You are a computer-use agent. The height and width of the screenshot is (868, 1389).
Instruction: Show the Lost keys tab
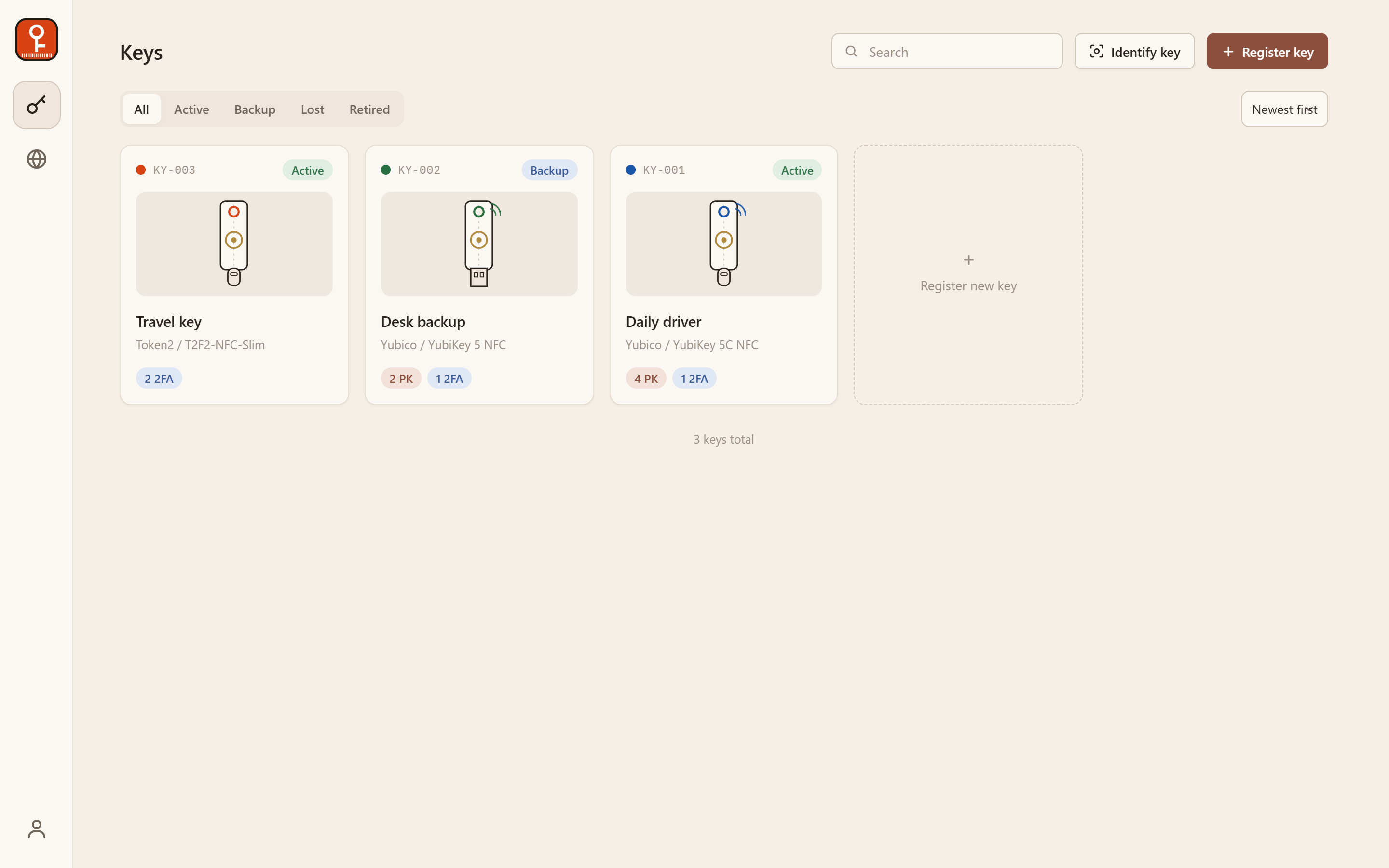312,109
